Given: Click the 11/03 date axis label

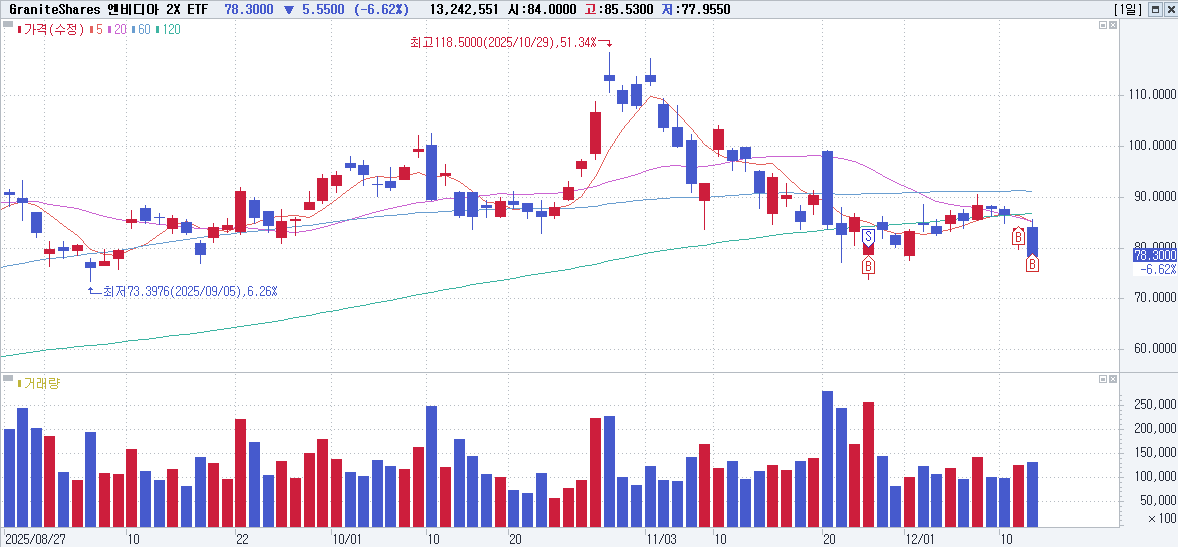Looking at the screenshot, I should click(661, 539).
